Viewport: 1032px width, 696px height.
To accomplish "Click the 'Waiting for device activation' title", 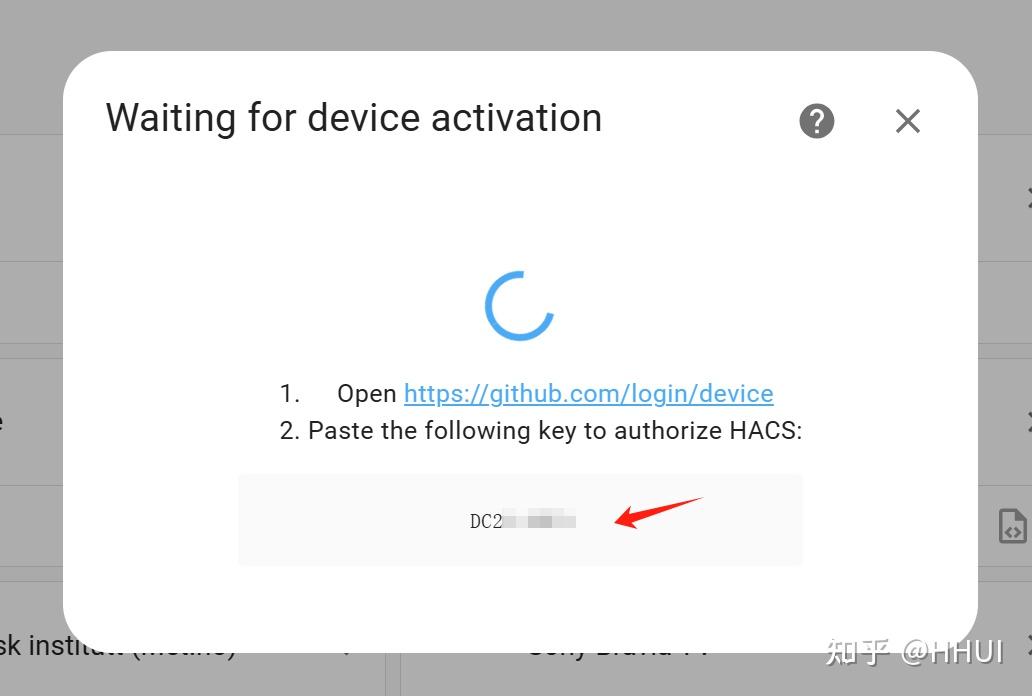I will (x=354, y=119).
